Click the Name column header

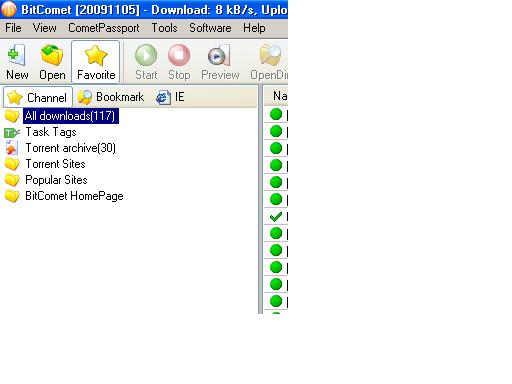click(277, 96)
